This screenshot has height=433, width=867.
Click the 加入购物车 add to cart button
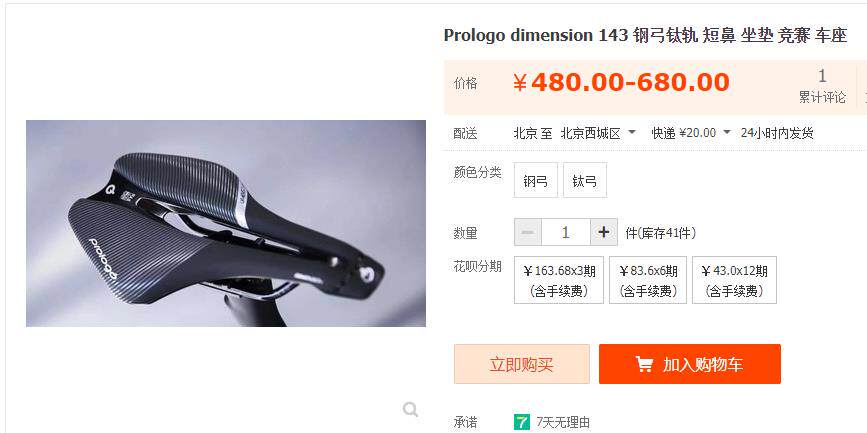pos(690,364)
